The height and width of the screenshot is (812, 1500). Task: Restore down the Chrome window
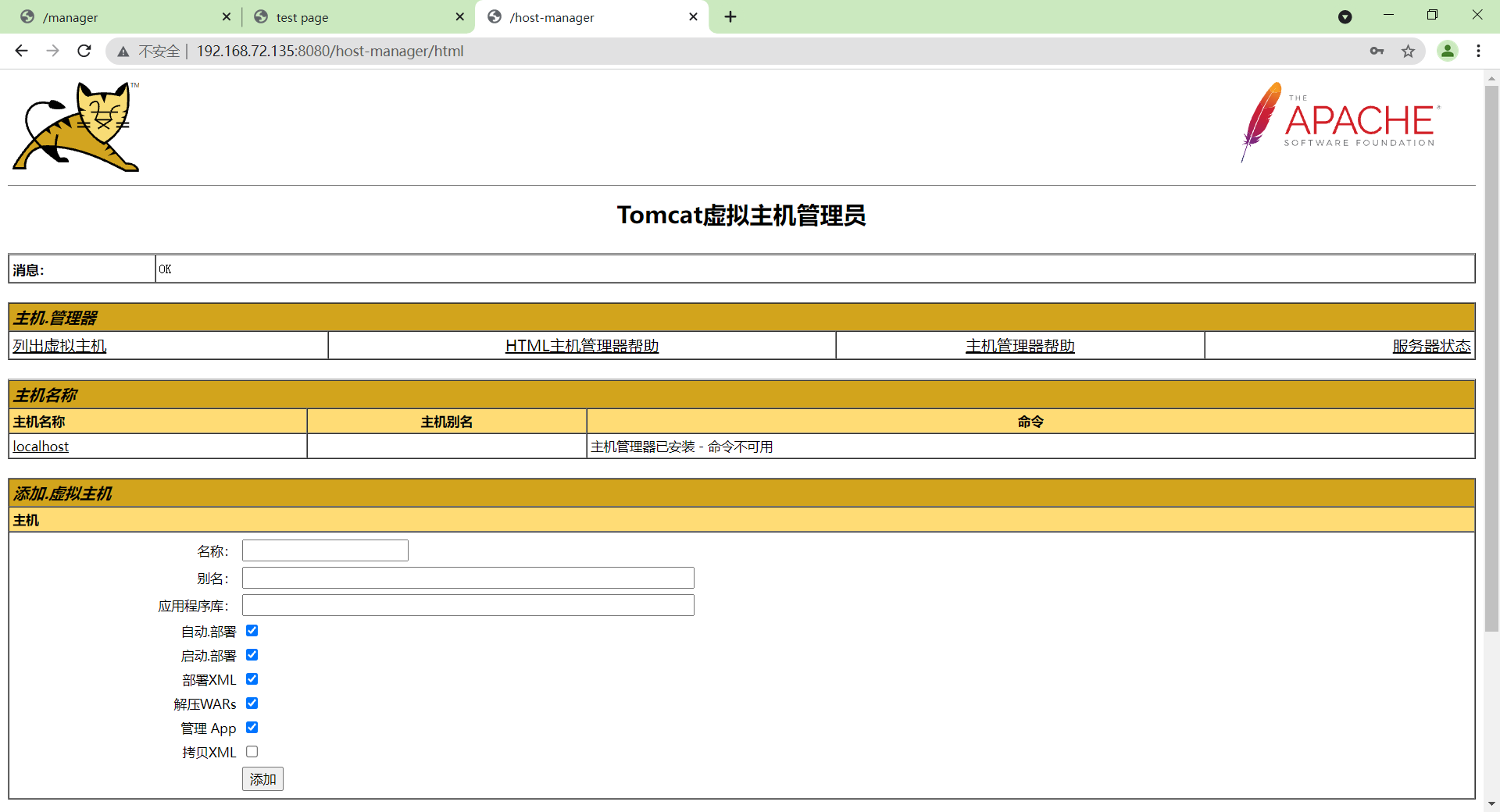1432,15
